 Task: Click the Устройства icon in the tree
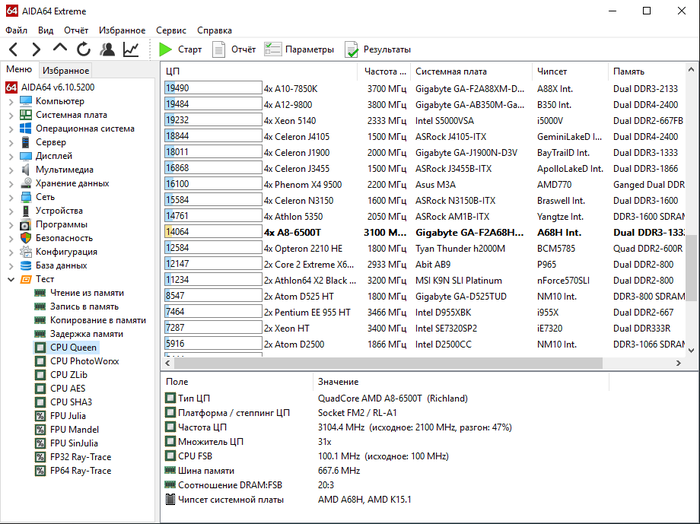(x=26, y=211)
